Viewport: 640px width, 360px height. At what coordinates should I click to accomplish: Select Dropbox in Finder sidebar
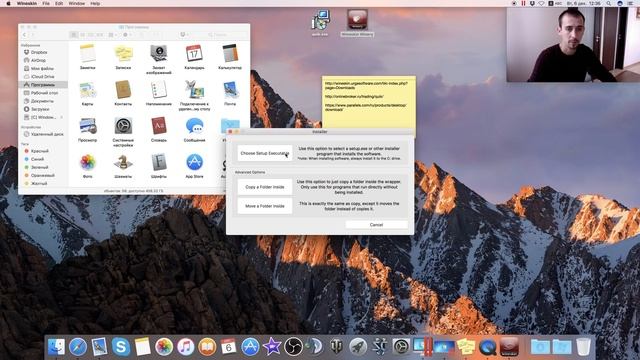(x=39, y=52)
